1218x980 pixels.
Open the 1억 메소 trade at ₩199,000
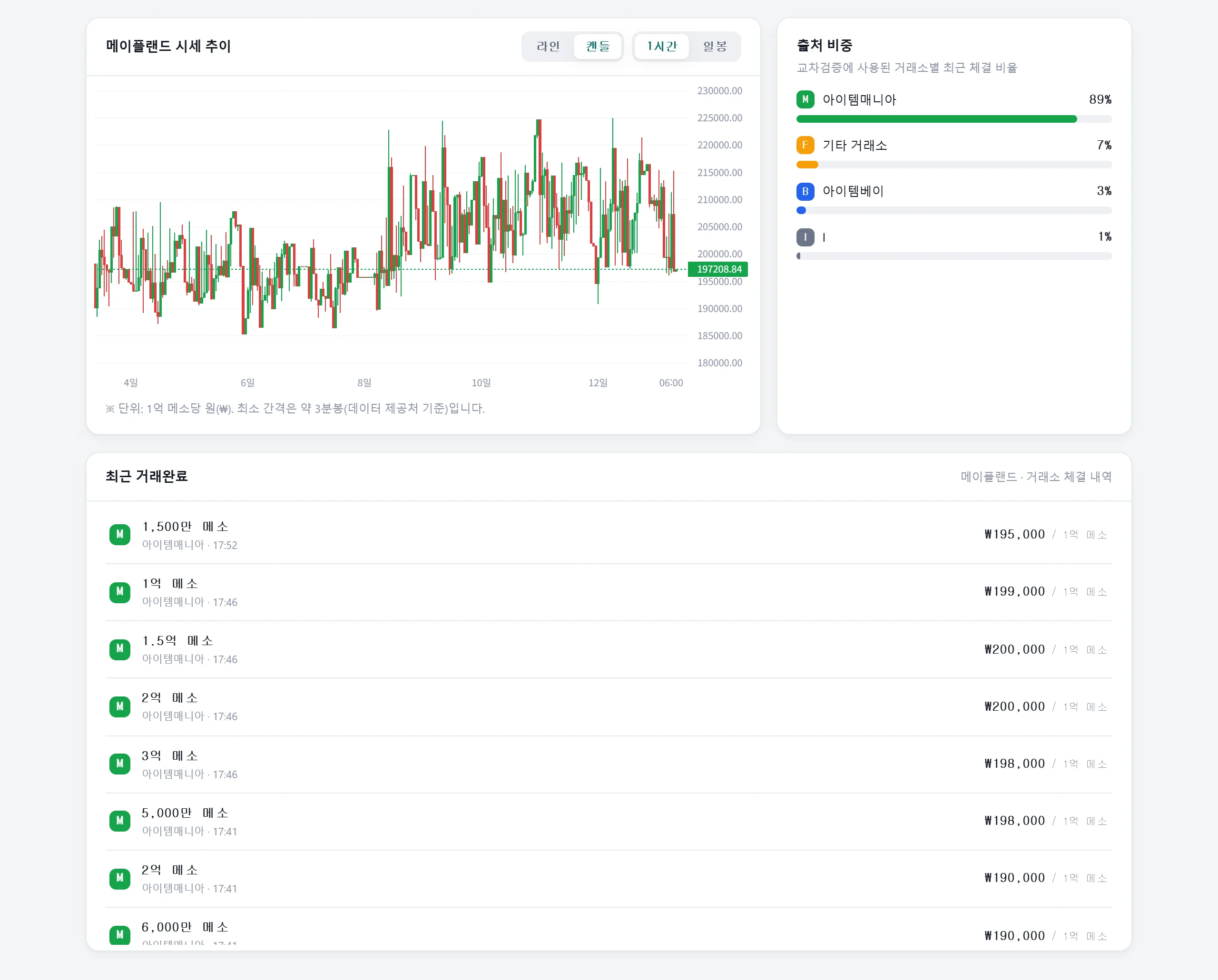pos(609,592)
